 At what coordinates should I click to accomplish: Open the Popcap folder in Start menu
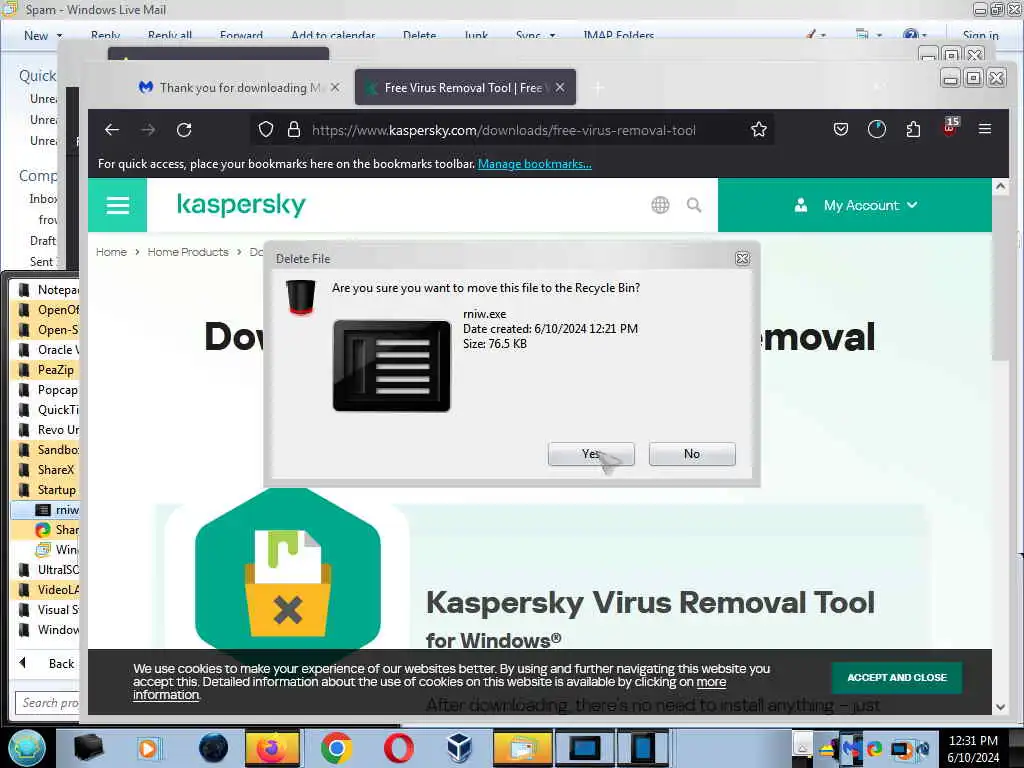(48, 390)
